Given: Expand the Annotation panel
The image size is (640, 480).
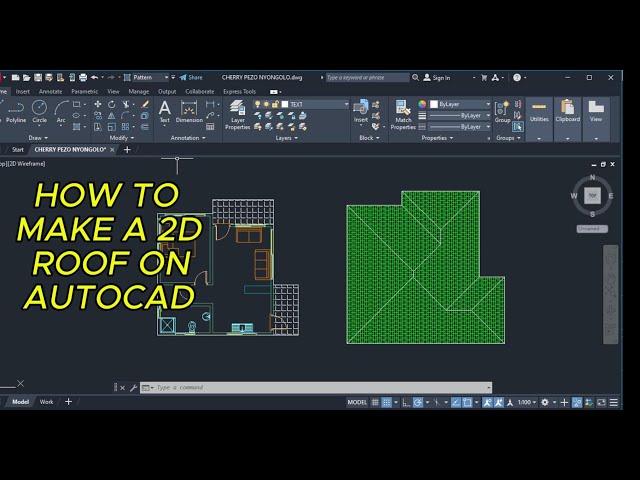Looking at the screenshot, I should click(188, 138).
